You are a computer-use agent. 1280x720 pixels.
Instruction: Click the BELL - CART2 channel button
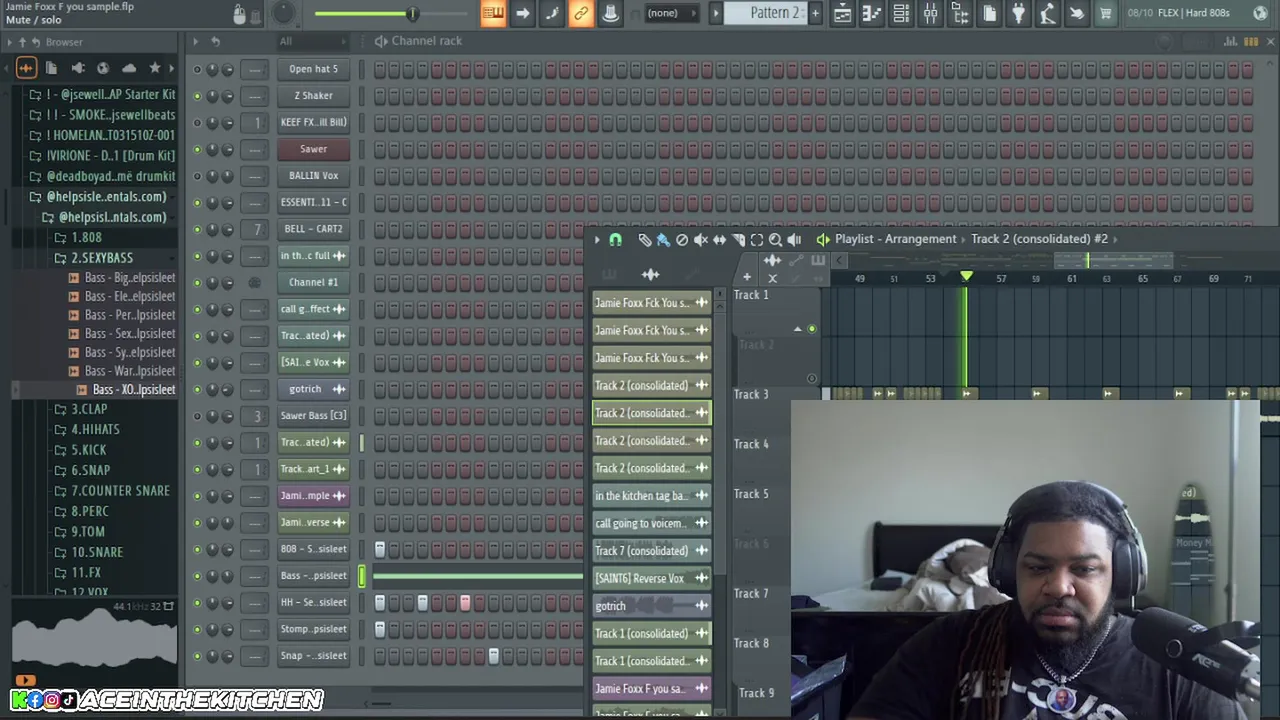tap(313, 229)
